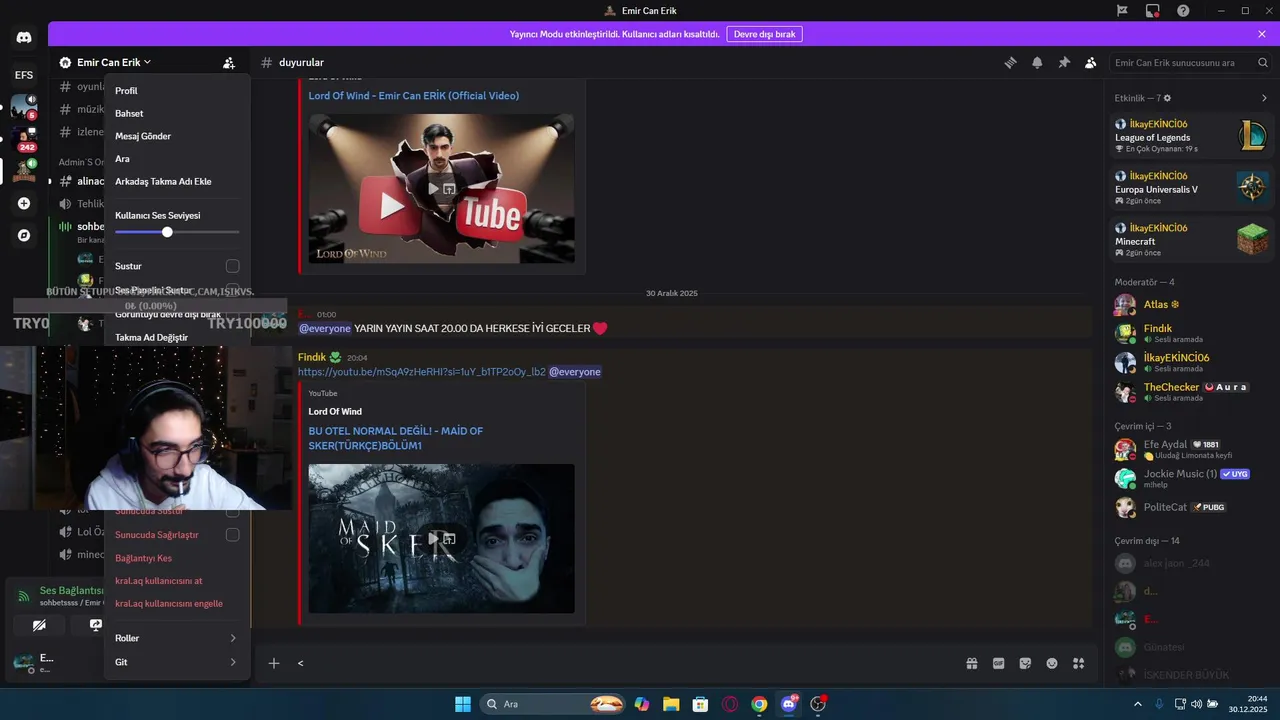Open Discover servers compass icon

(24, 235)
